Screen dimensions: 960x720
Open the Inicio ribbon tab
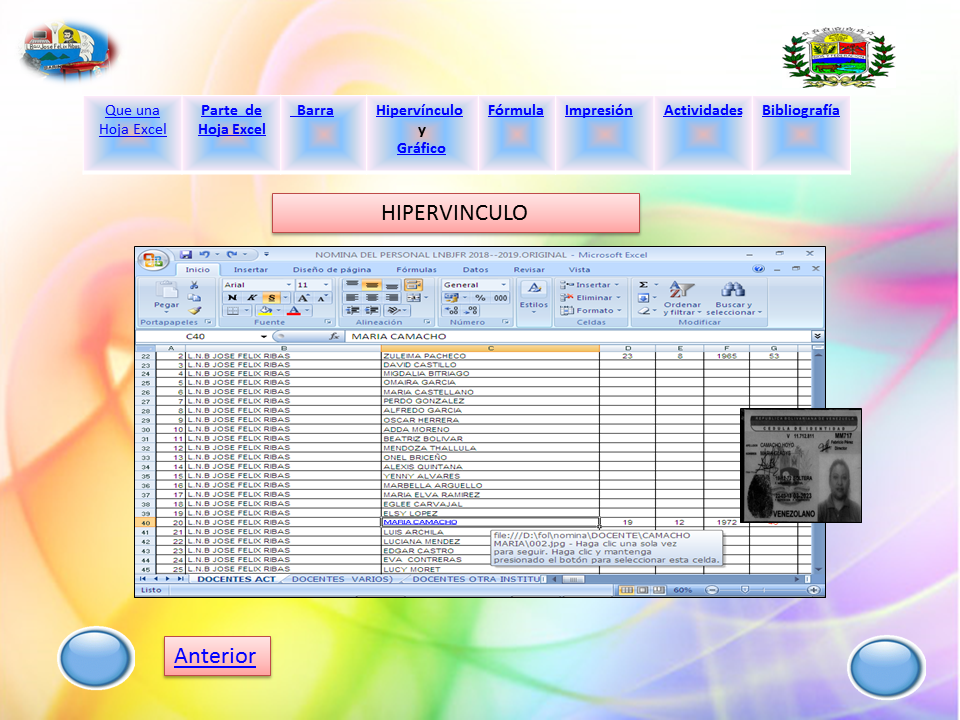pos(198,269)
